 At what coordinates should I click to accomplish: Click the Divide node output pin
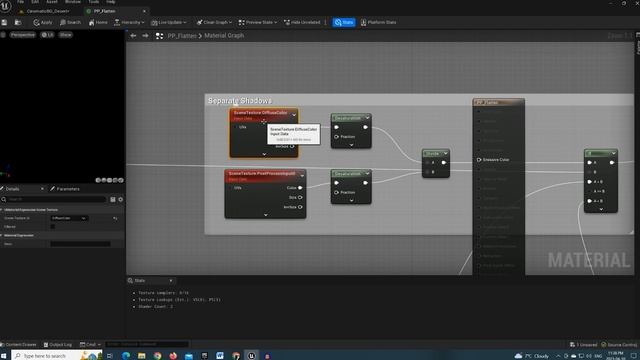coord(444,163)
